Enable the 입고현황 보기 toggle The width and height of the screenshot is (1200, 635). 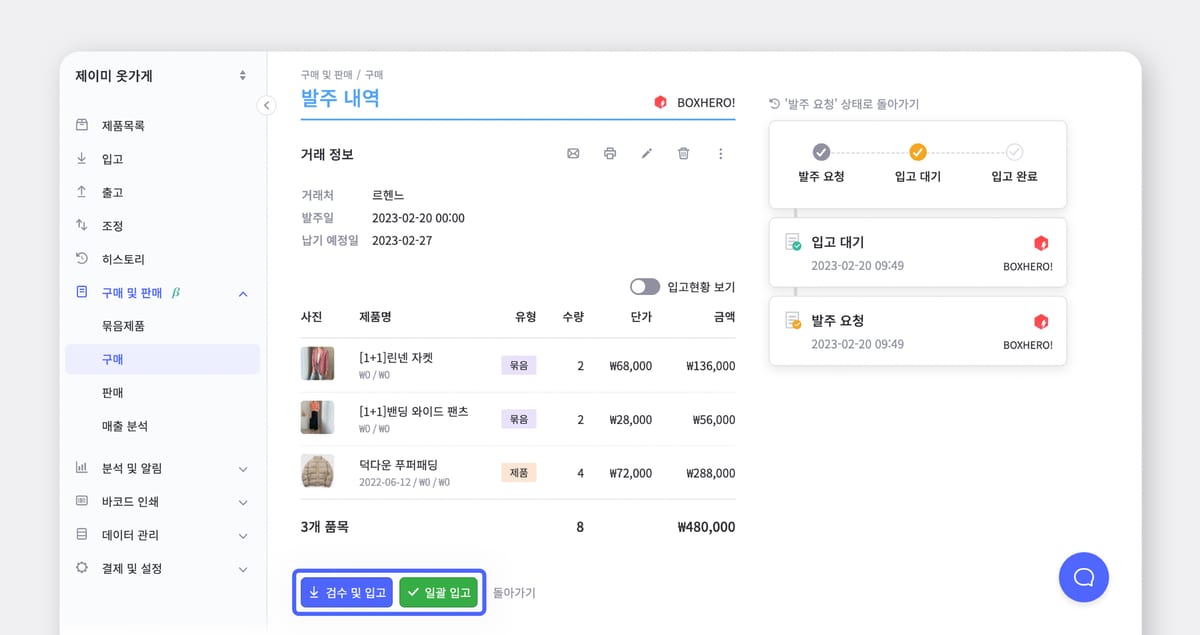645,286
